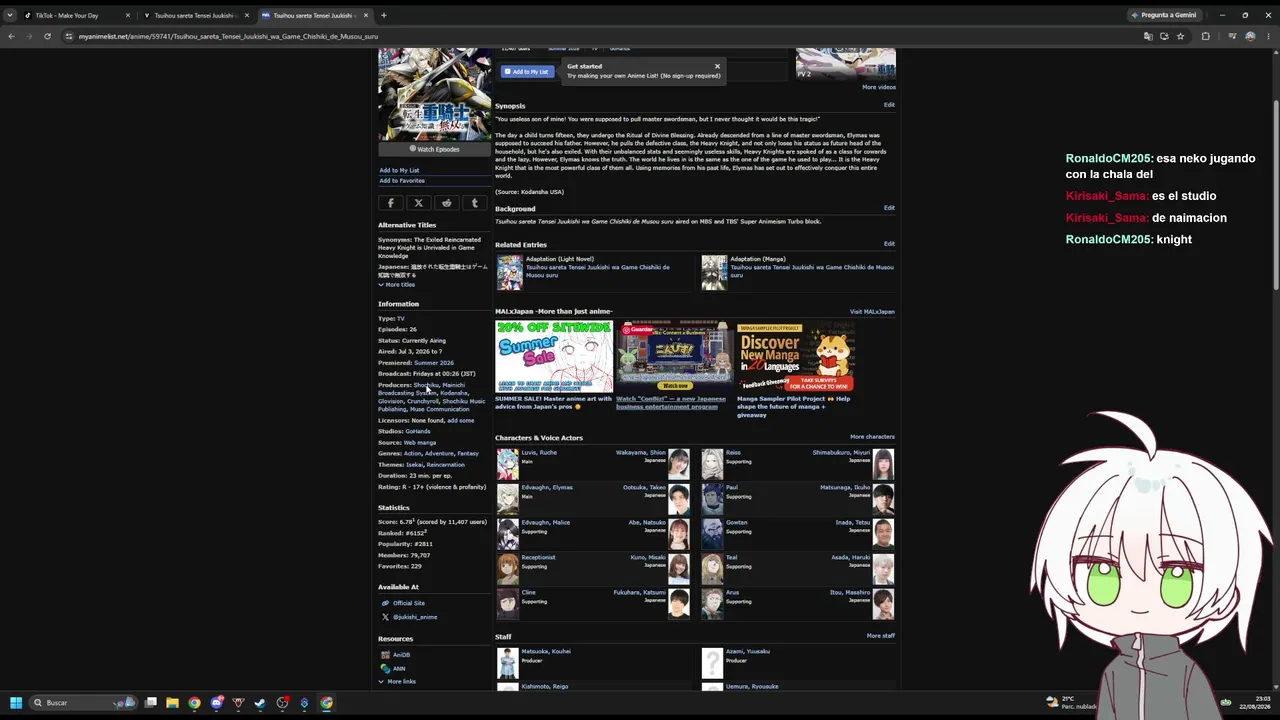This screenshot has height=720, width=1280.
Task: Open the Official Site link
Action: tap(408, 603)
